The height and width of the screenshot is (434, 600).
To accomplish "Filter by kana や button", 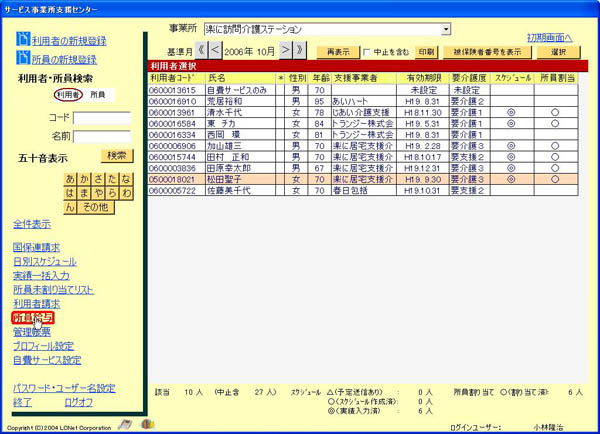I will [x=98, y=193].
